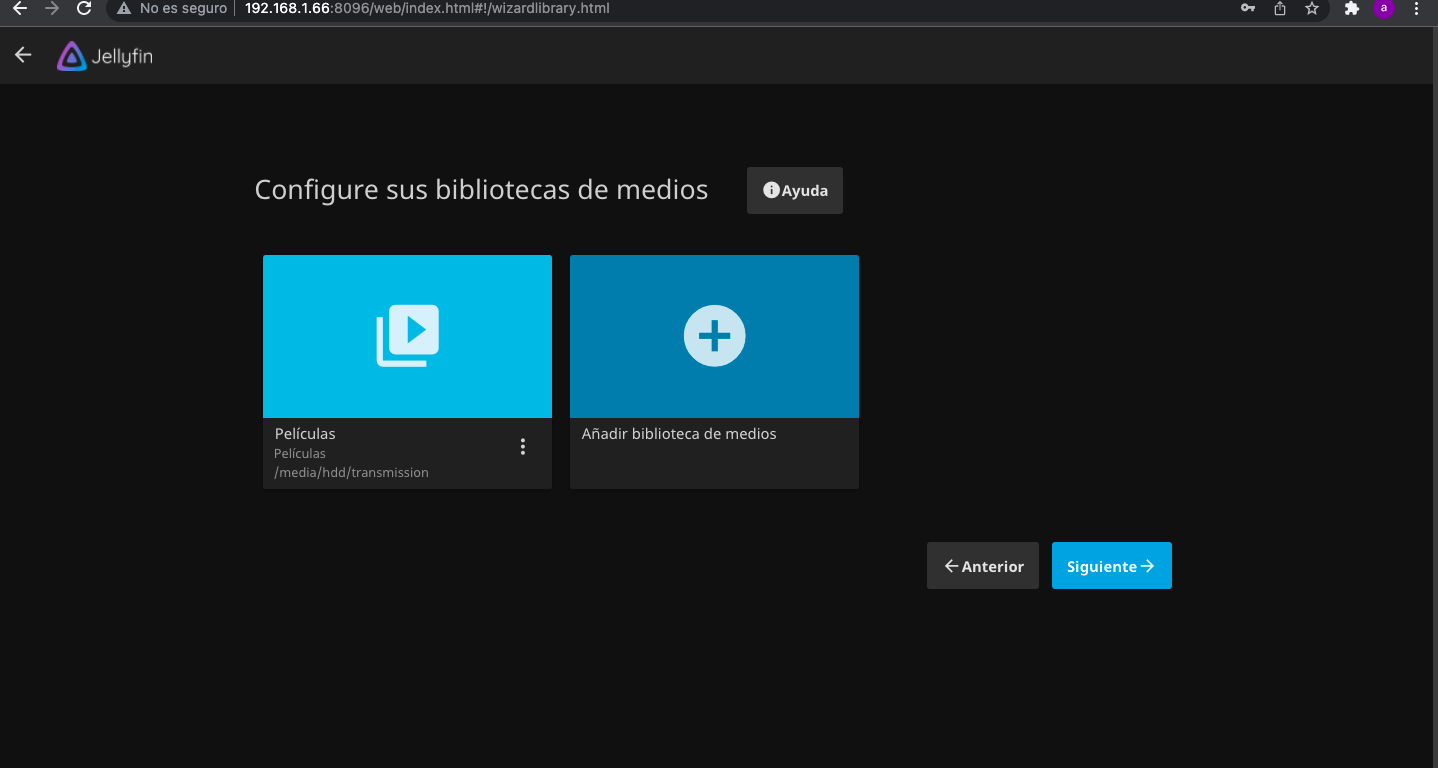The height and width of the screenshot is (768, 1438).
Task: Click the browser forward arrow
Action: [x=52, y=8]
